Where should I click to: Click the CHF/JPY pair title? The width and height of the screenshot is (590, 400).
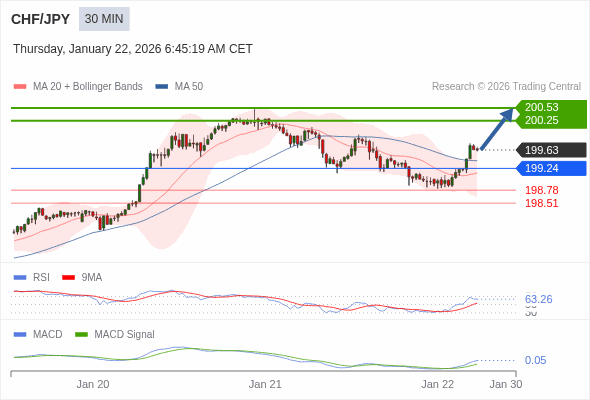pos(41,19)
